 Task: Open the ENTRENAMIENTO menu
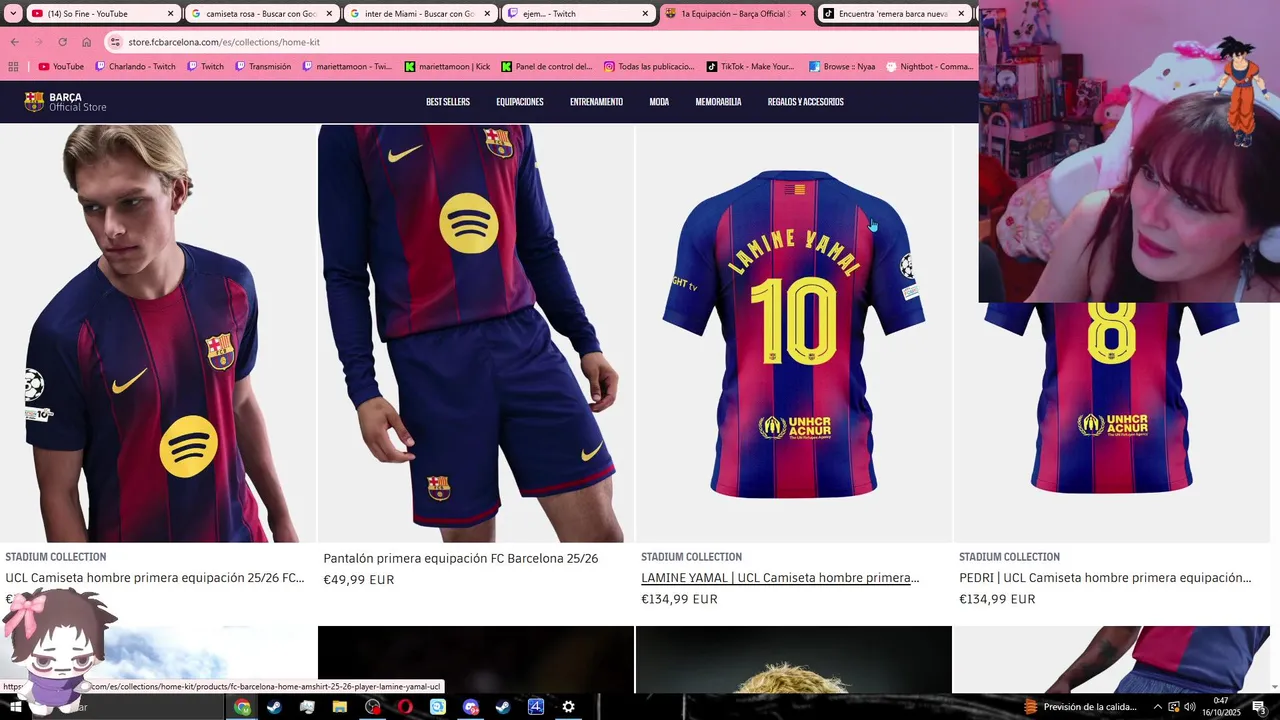pyautogui.click(x=596, y=102)
